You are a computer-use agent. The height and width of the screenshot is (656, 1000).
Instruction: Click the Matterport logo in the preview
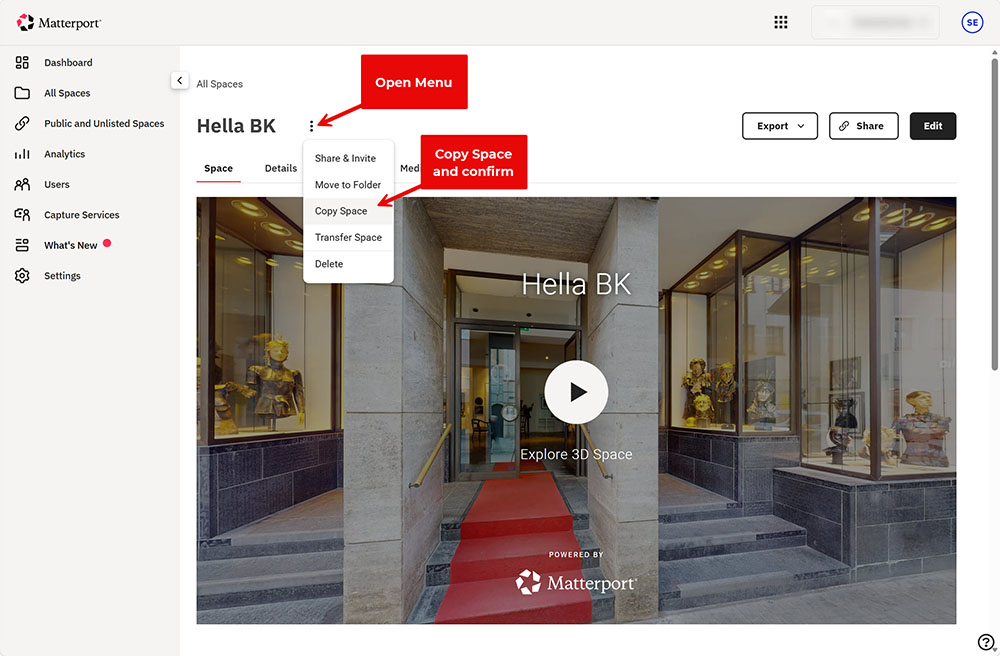coord(576,582)
